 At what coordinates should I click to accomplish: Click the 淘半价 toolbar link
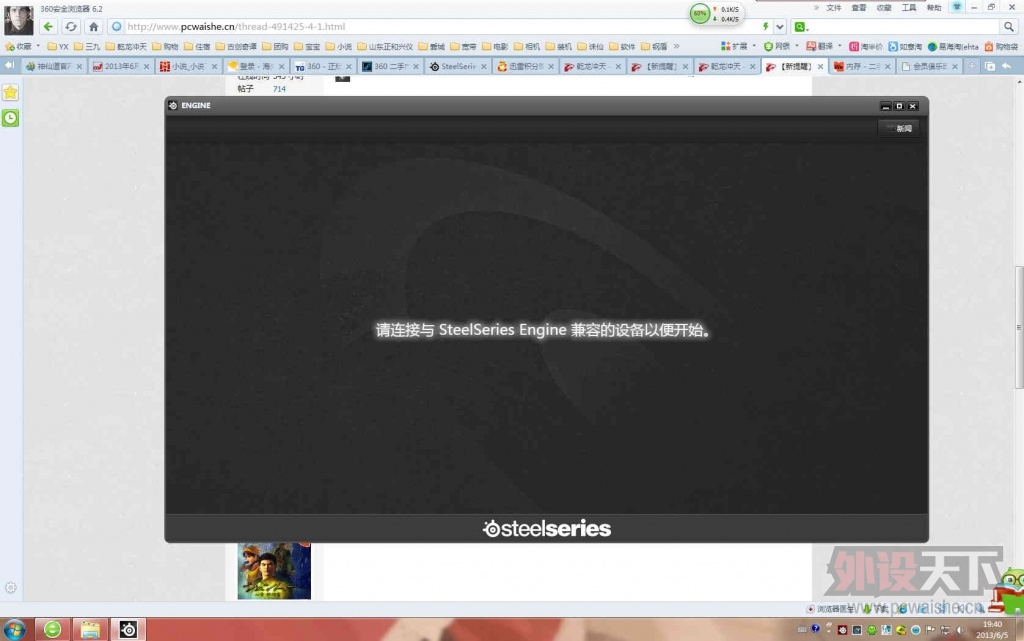[866, 46]
